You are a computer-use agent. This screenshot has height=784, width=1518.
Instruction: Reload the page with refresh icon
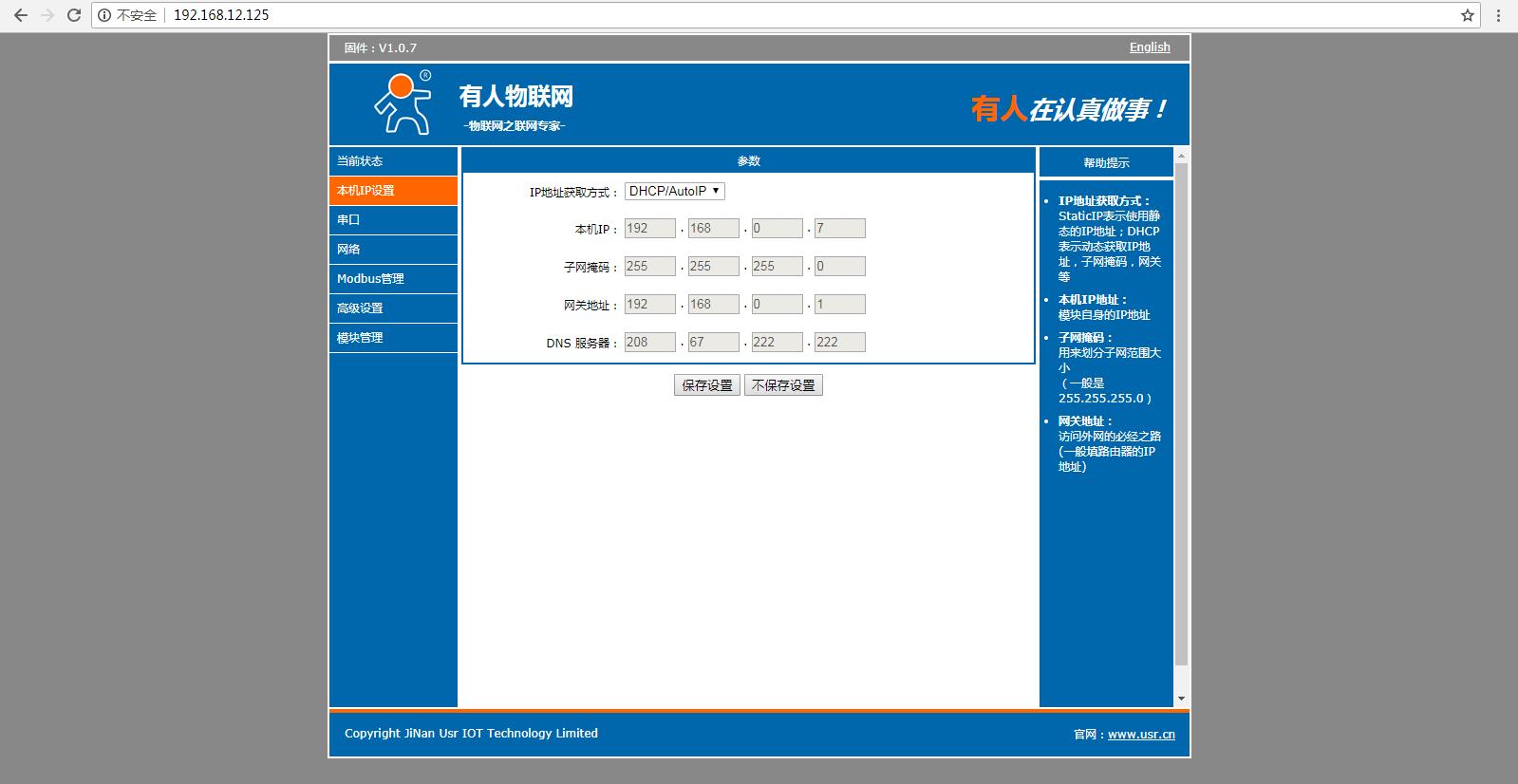coord(74,15)
